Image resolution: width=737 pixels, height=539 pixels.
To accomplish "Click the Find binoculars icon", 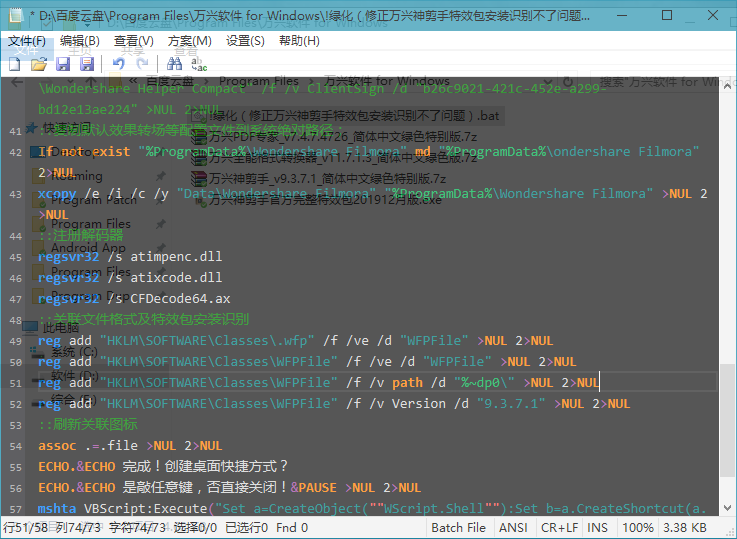I will point(174,64).
